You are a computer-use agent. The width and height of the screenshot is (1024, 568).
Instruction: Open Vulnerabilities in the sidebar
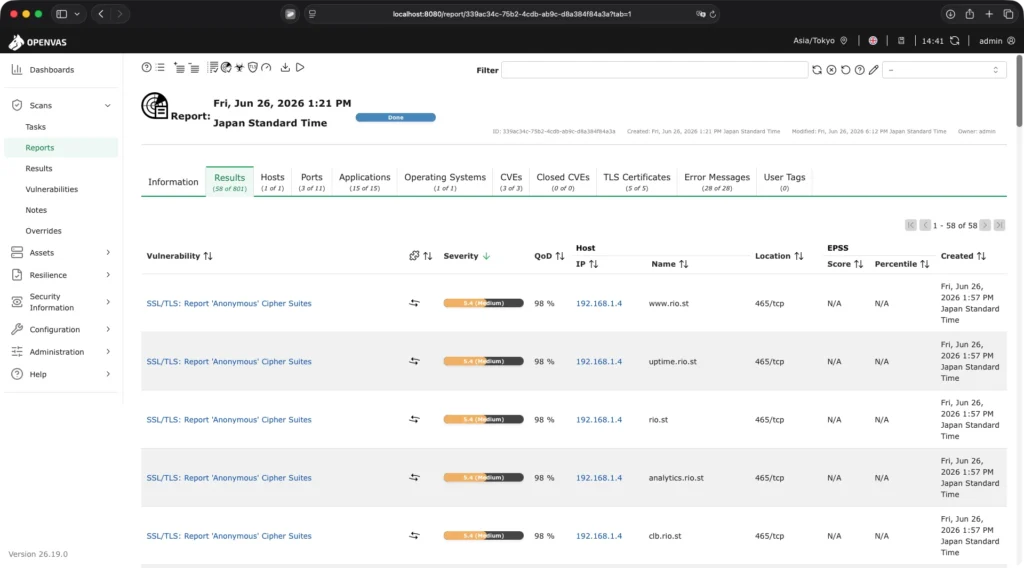52,189
